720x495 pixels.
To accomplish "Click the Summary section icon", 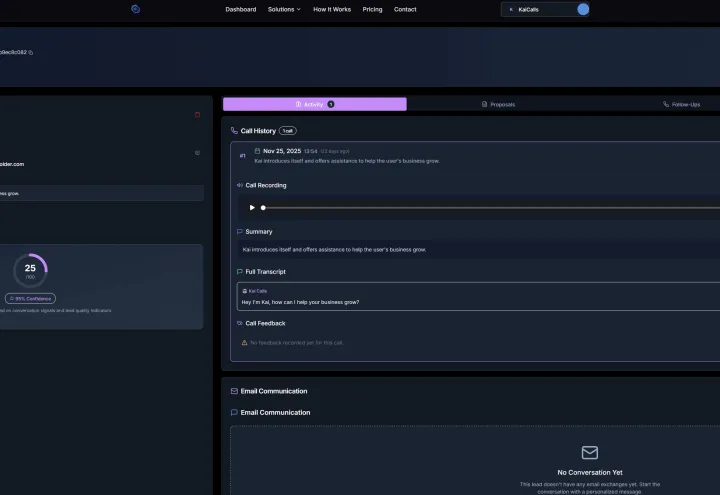I will click(240, 231).
